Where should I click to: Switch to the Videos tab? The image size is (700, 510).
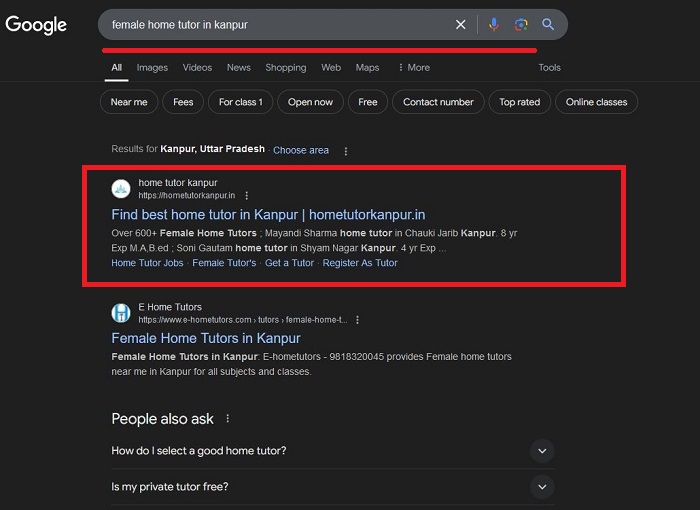coord(197,67)
